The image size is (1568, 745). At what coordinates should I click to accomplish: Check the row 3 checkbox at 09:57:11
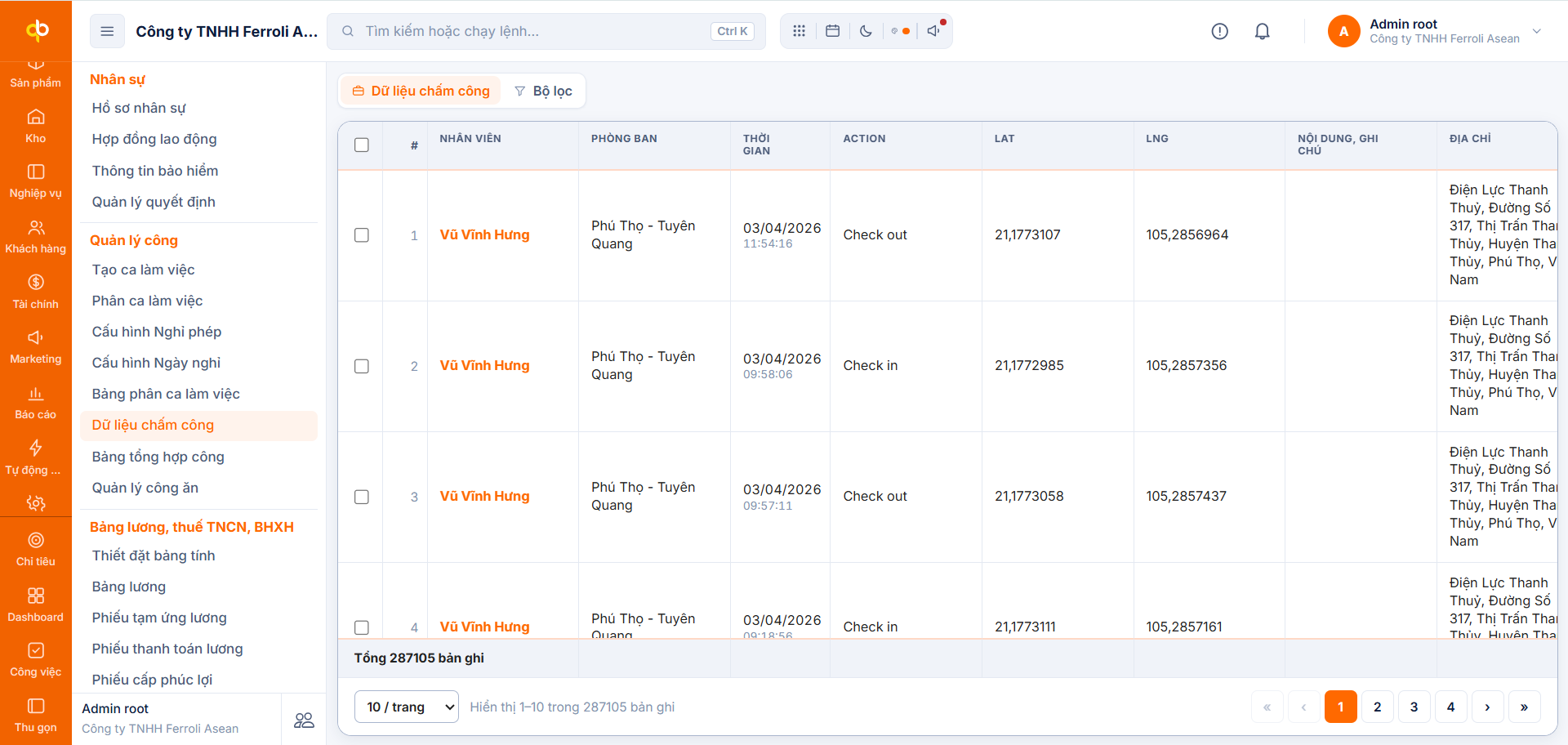(362, 497)
